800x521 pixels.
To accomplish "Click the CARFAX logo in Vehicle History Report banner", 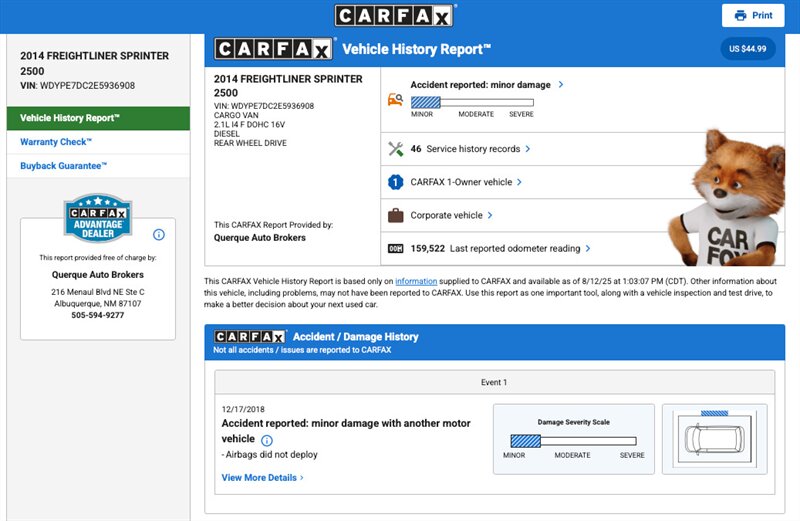I will point(274,49).
